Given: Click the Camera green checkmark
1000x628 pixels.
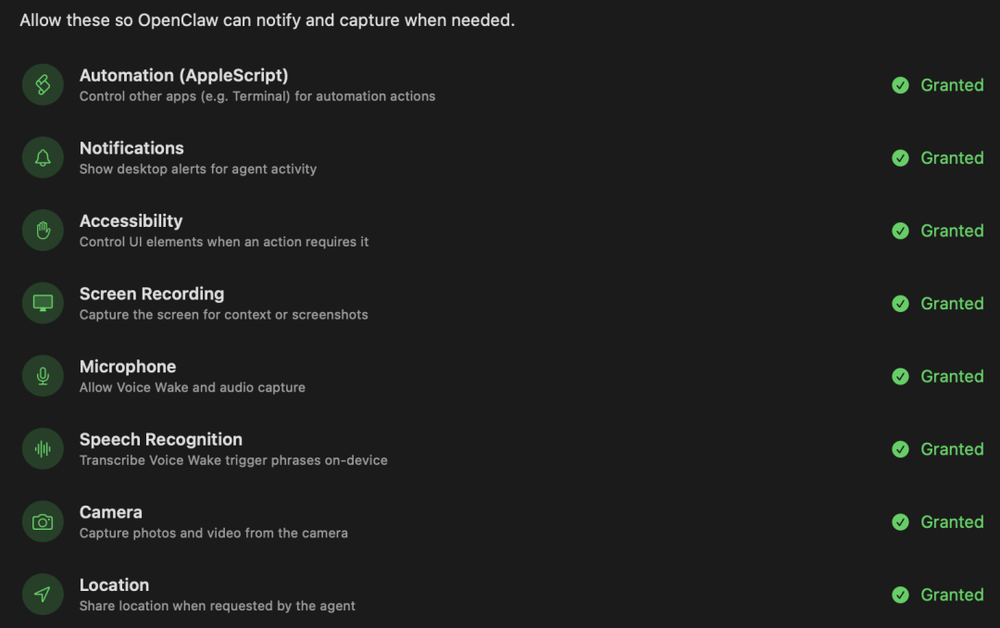Looking at the screenshot, I should [900, 522].
